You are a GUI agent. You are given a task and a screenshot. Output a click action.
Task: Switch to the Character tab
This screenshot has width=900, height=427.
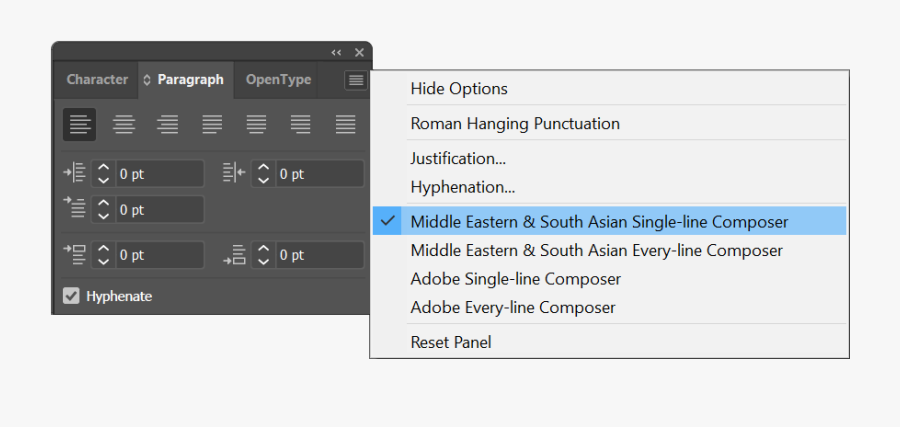(97, 80)
